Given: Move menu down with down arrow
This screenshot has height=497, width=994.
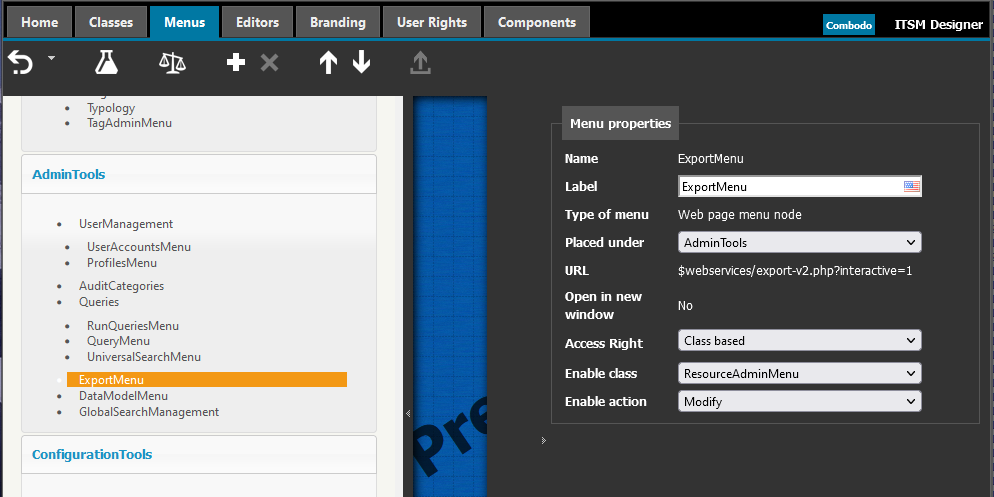Looking at the screenshot, I should (x=361, y=63).
